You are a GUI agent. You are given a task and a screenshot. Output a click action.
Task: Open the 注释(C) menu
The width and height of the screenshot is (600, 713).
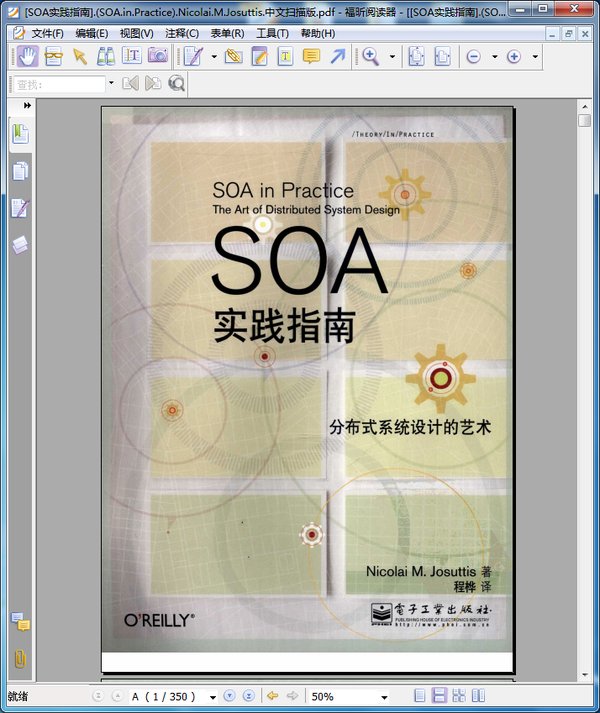[x=182, y=33]
